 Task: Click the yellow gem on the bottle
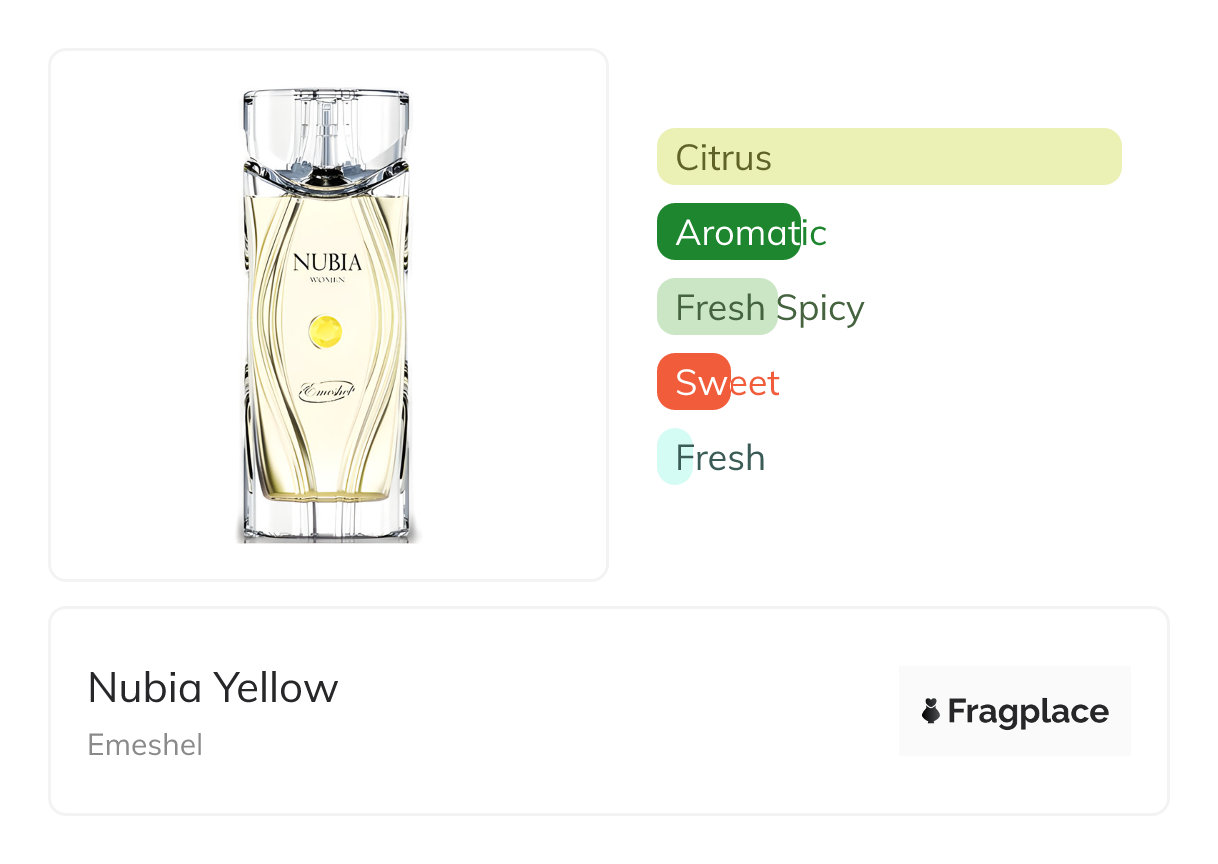point(326,331)
